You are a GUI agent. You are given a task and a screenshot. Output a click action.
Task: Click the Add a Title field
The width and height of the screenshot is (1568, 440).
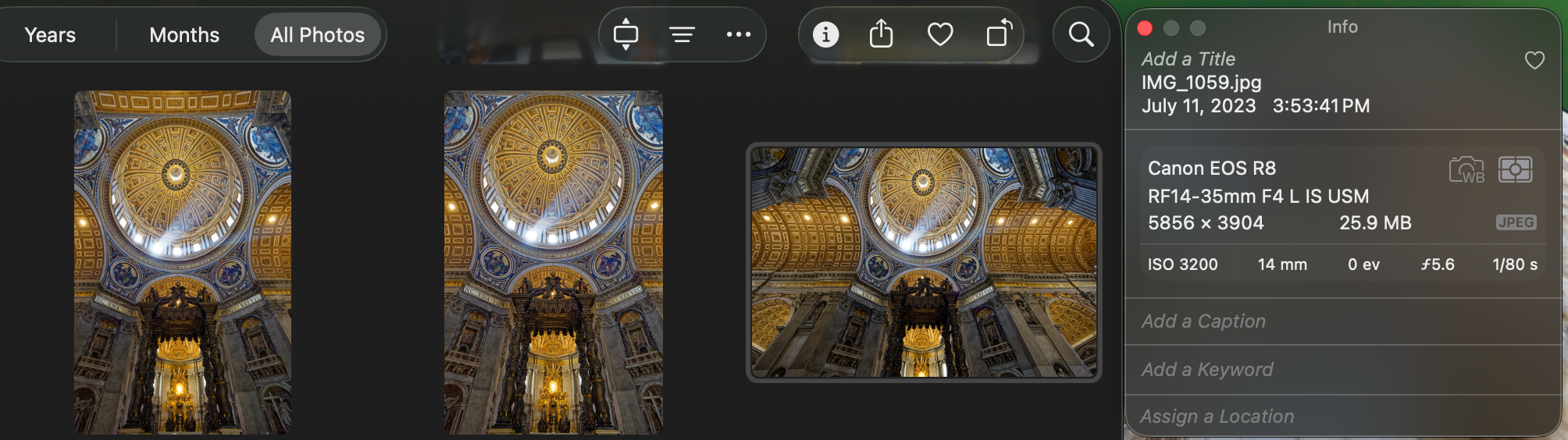point(1188,59)
